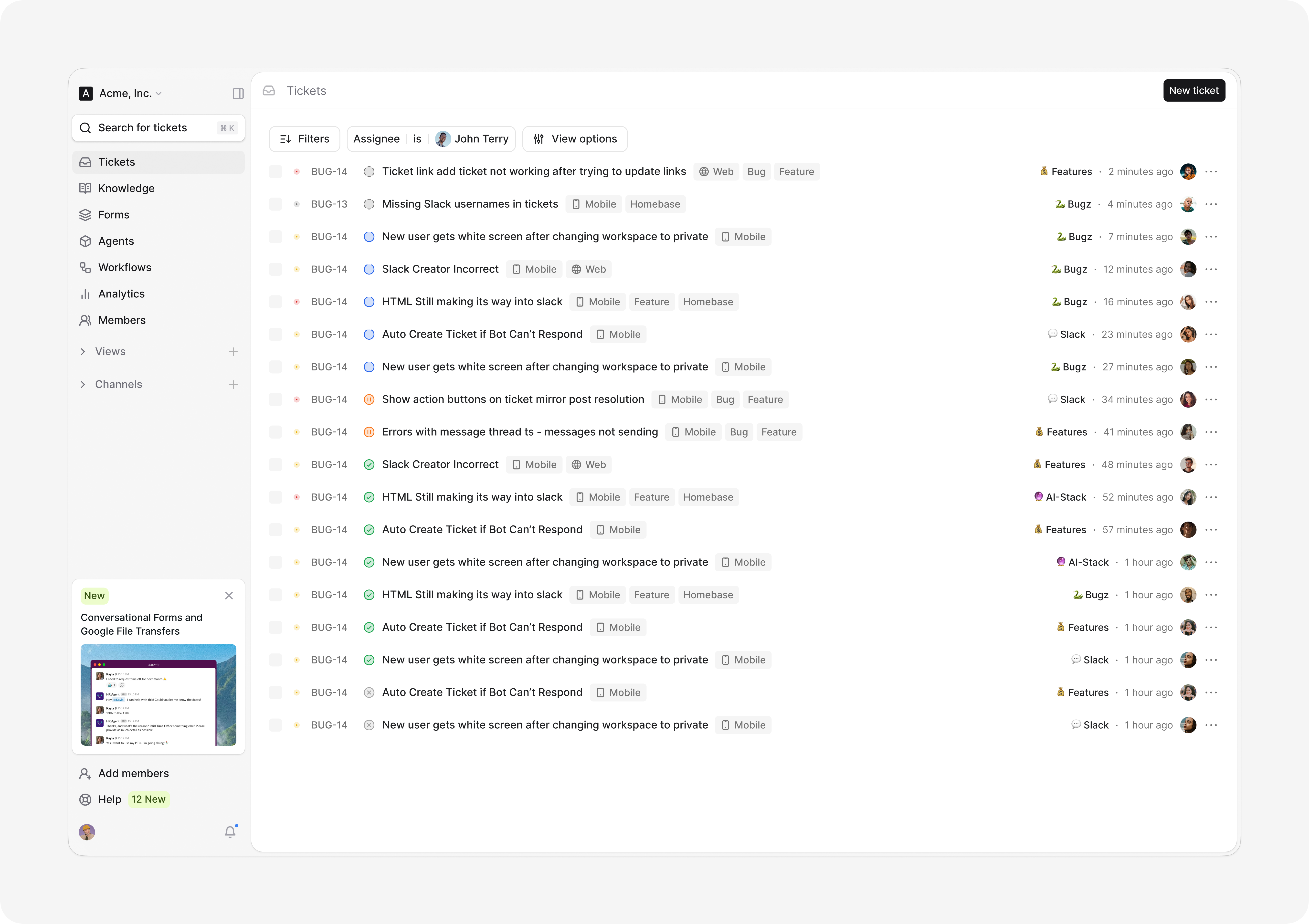
Task: Click the '34 minutes ago' timestamp
Action: pos(1137,399)
